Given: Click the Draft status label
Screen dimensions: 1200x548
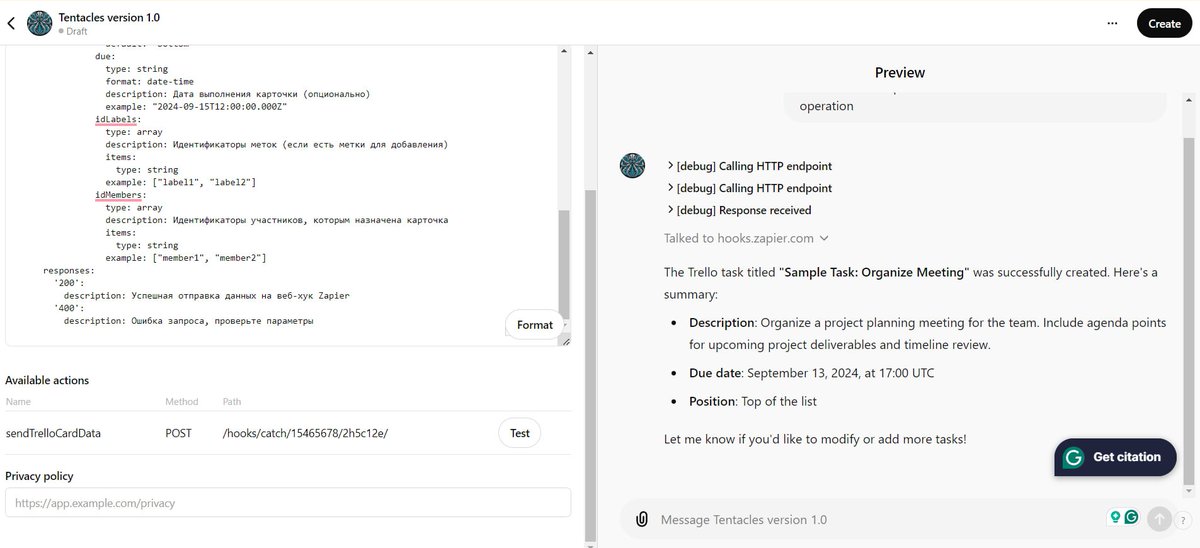Looking at the screenshot, I should point(76,31).
